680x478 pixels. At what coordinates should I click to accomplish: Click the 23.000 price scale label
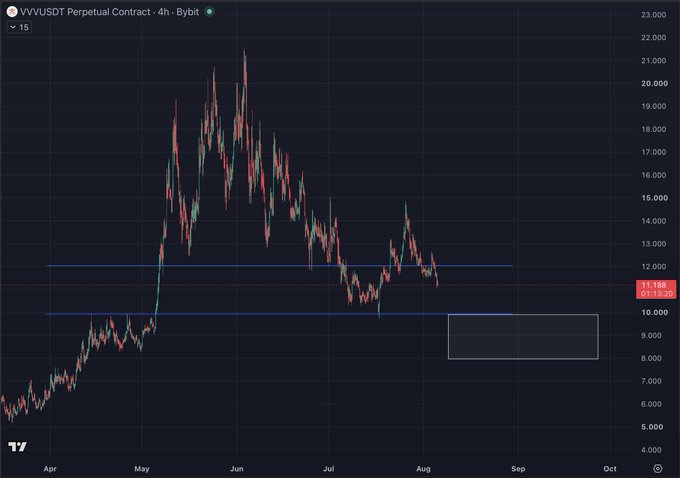[654, 15]
